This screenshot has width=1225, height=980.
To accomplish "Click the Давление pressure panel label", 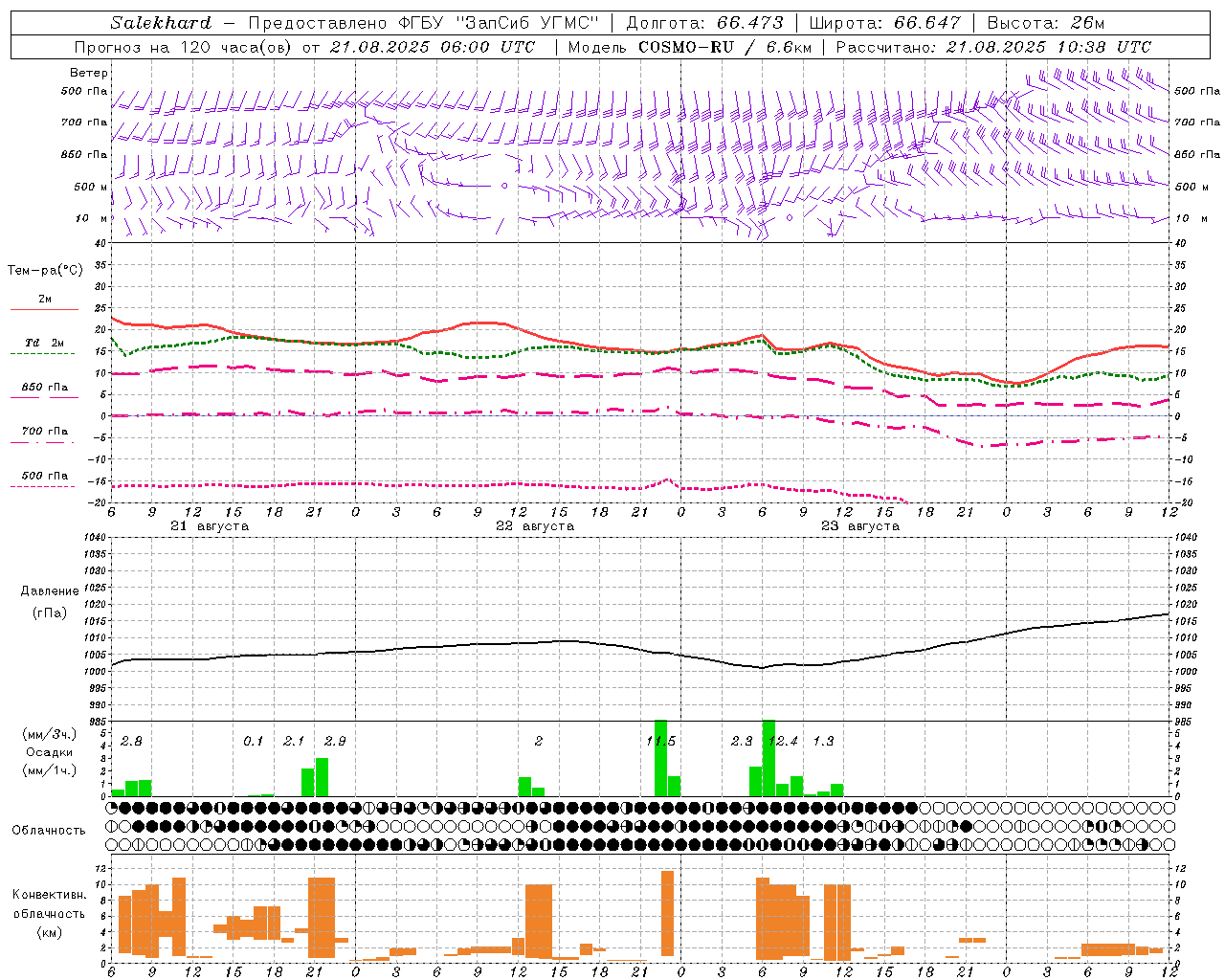I will [49, 591].
